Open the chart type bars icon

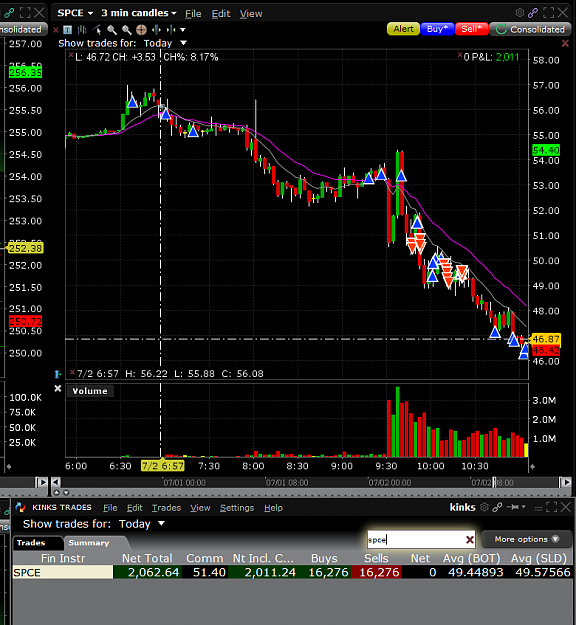click(x=82, y=29)
